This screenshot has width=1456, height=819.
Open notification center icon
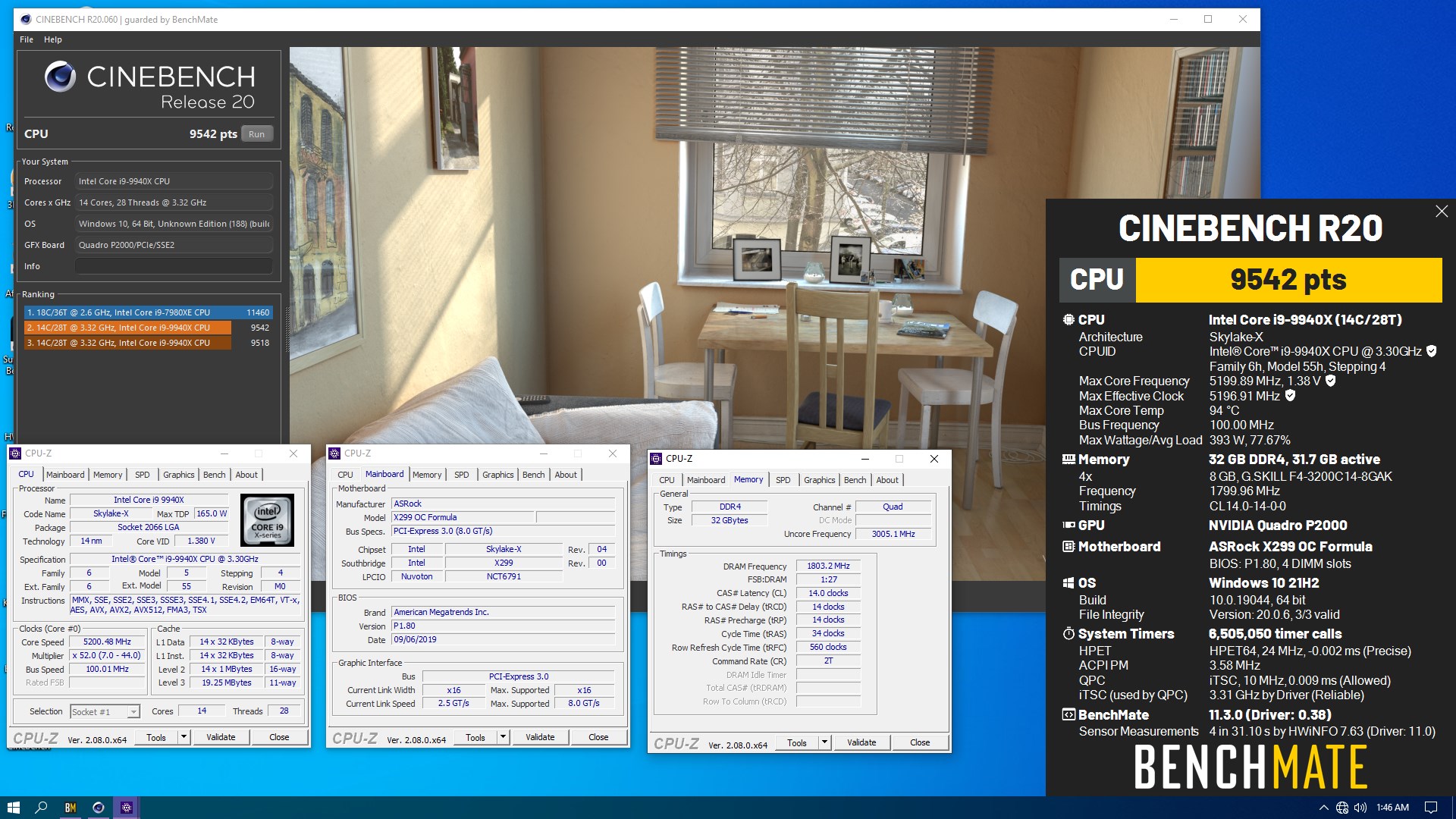tap(1431, 808)
